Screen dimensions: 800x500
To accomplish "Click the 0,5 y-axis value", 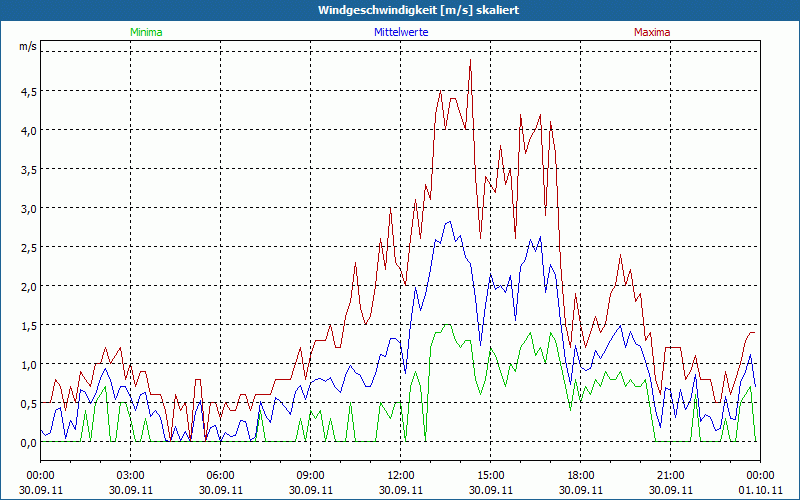I will click(x=29, y=404).
